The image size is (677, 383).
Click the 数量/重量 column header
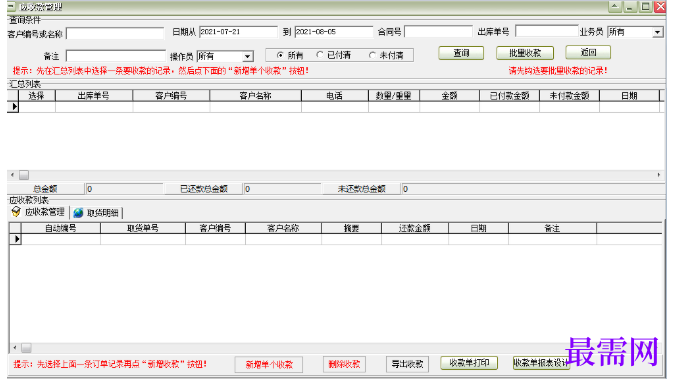coord(394,95)
